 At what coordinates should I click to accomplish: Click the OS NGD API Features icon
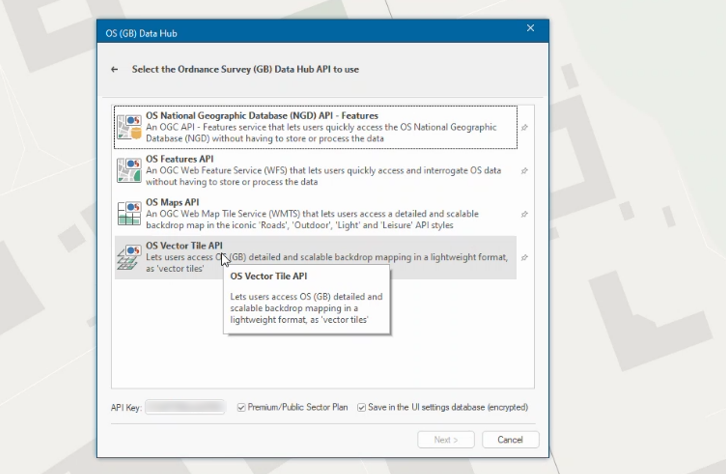(x=129, y=127)
